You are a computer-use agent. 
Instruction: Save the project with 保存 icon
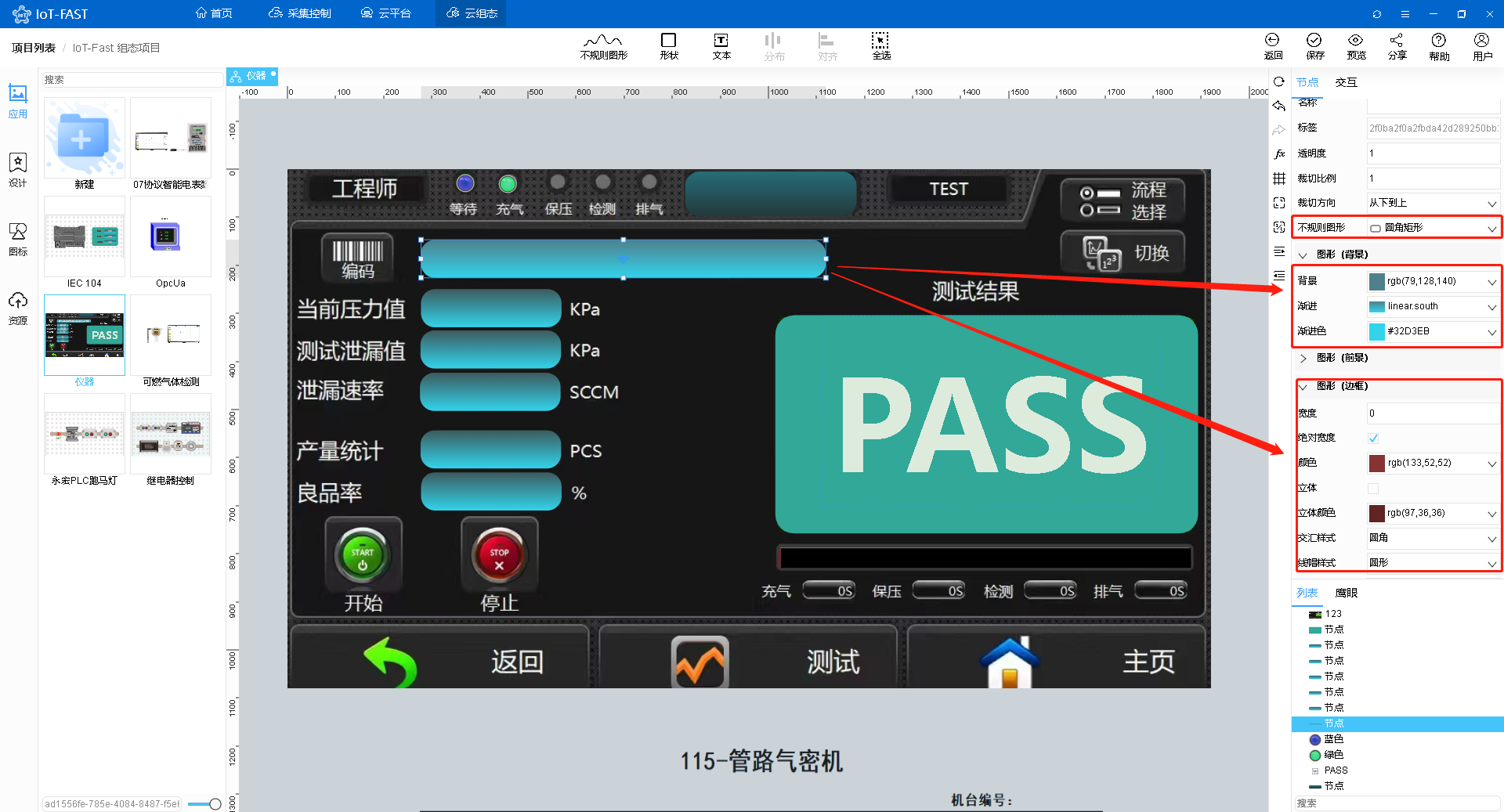pos(1314,46)
